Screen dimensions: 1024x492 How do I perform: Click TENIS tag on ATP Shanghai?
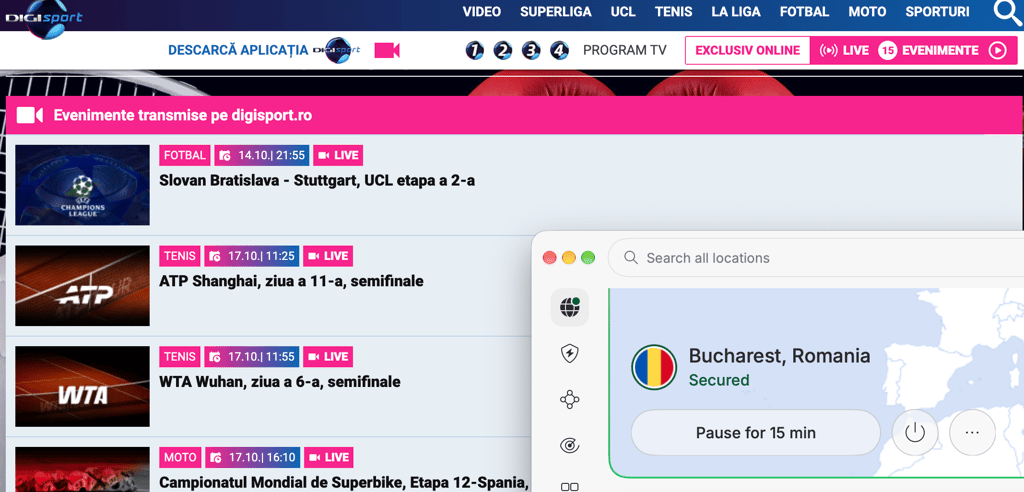tap(180, 256)
